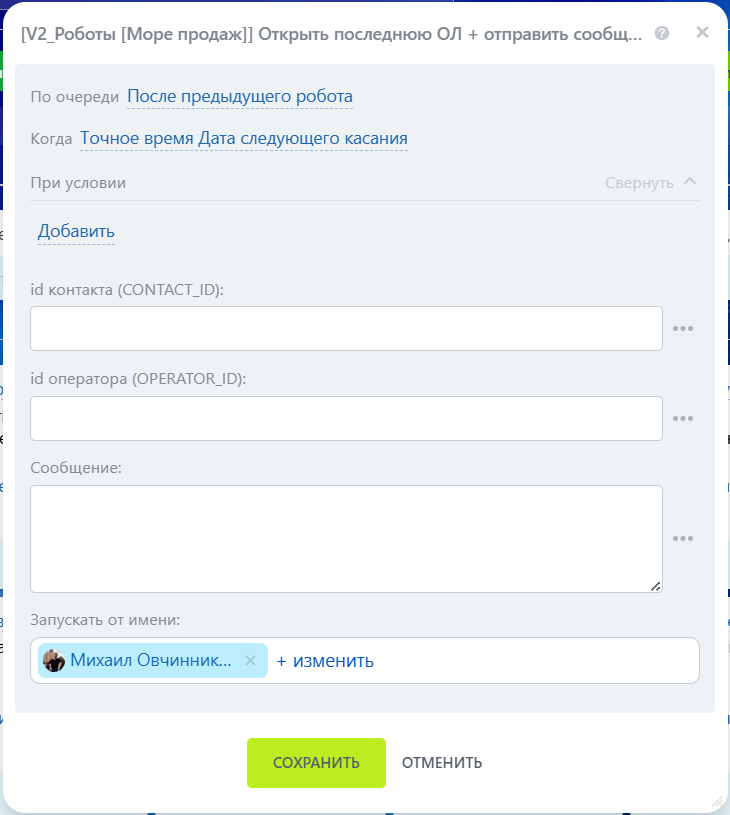
Task: Click the chevron arrow beside Свернуть
Action: [x=690, y=182]
